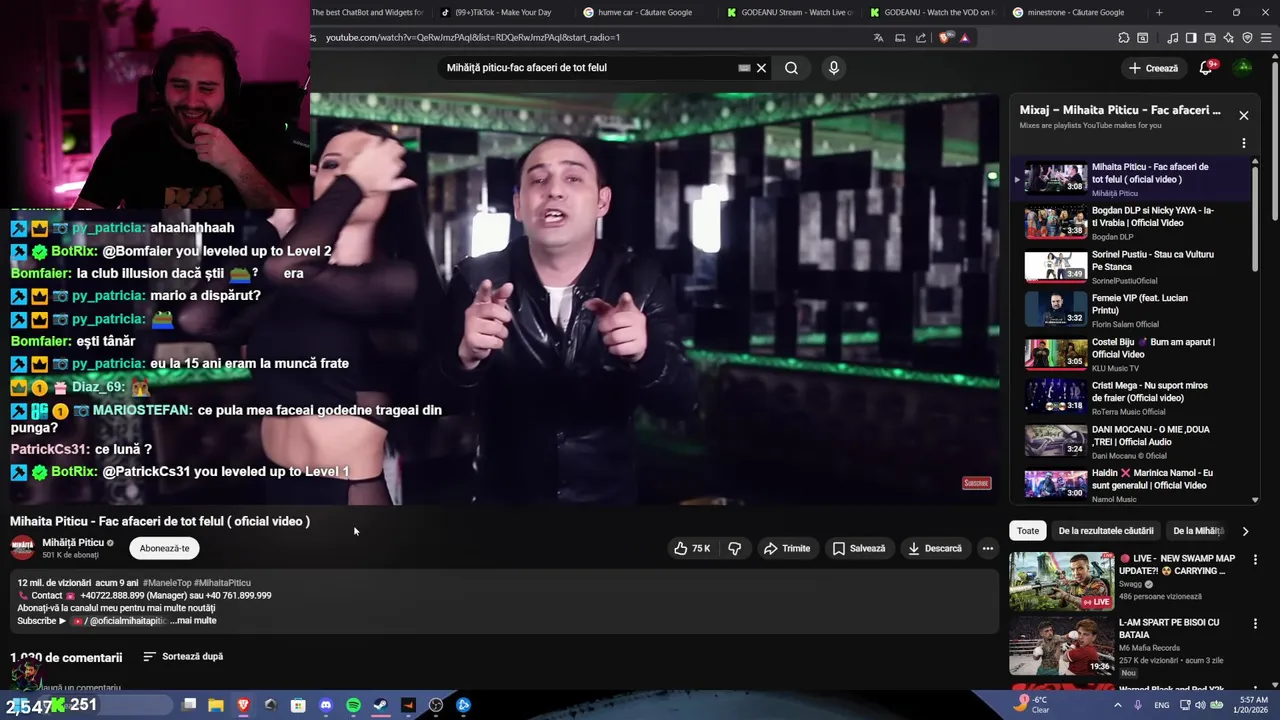Open the browser Extensions puzzle icon
The height and width of the screenshot is (720, 1280).
[x=1124, y=38]
